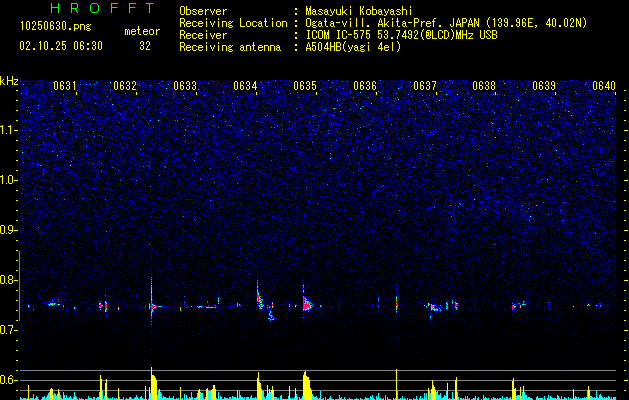Click the 0633 time marker
629x400 pixels.
tap(185, 86)
